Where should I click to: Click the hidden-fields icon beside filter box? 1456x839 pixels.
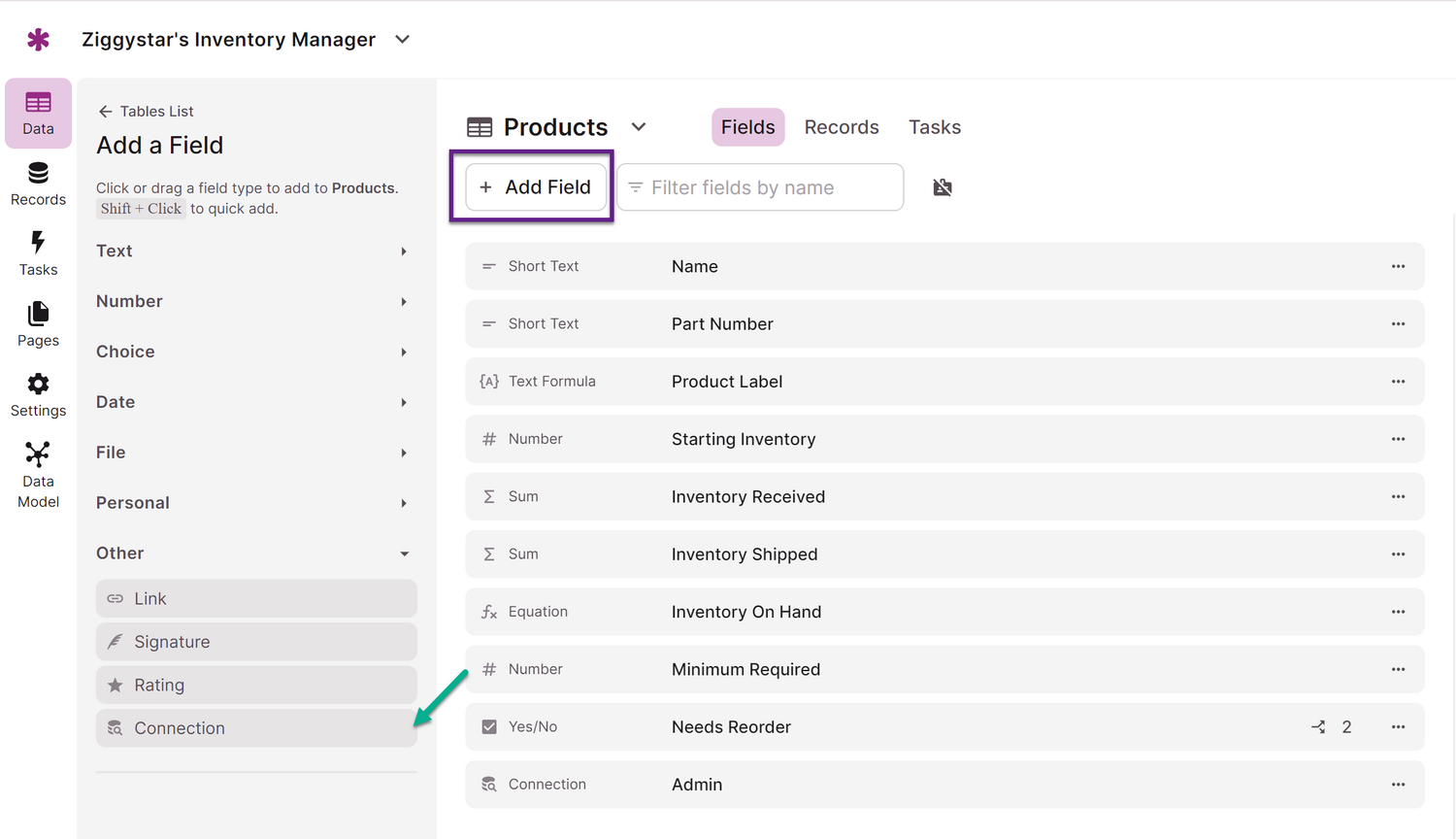pyautogui.click(x=942, y=187)
